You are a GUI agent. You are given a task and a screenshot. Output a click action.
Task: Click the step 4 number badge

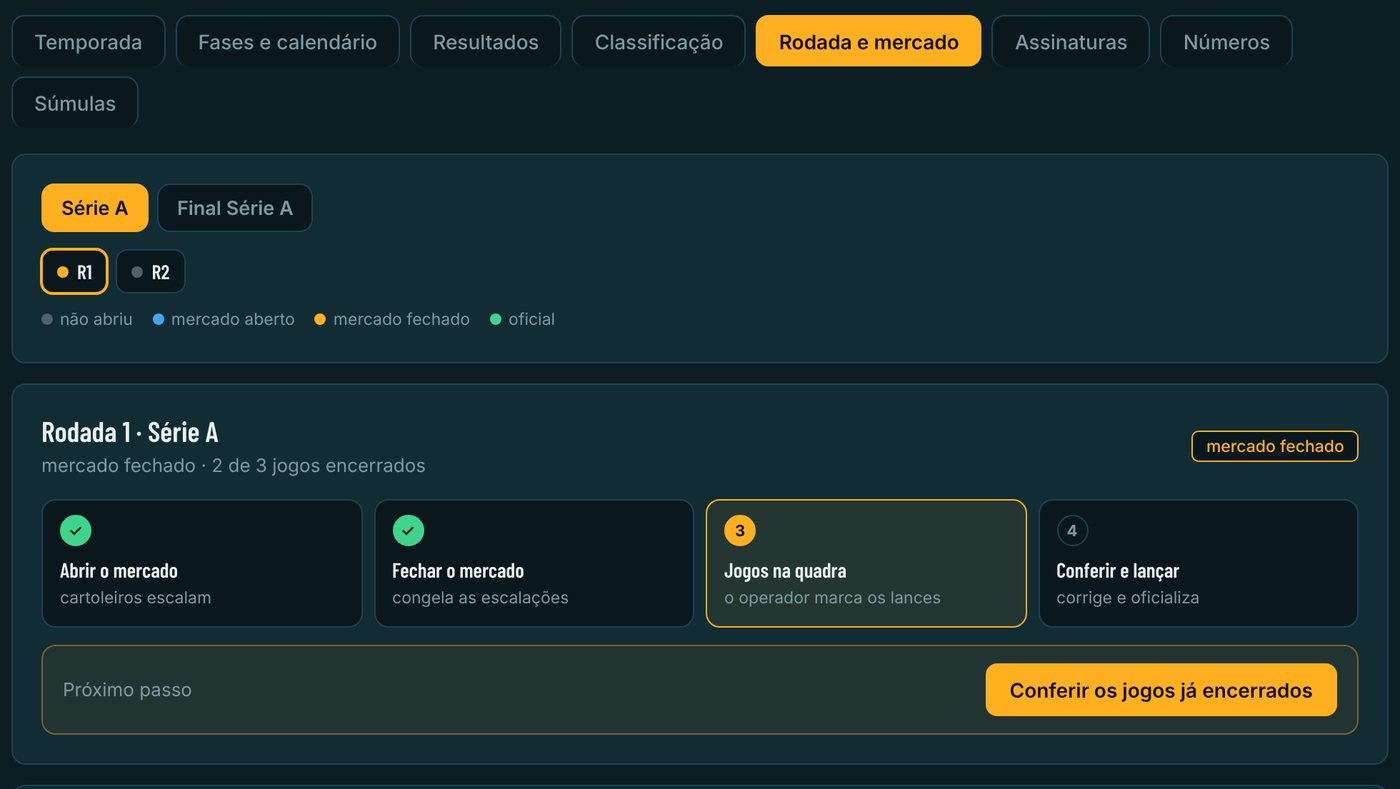[1072, 531]
